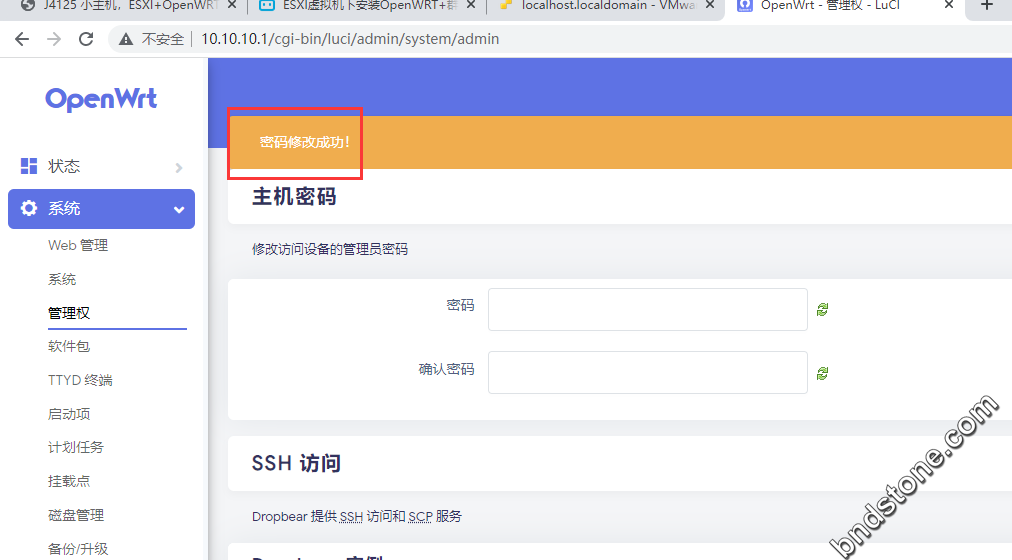
Task: Switch to the ESXI虚拟机下安装OpenWRT tab
Action: [370, 6]
